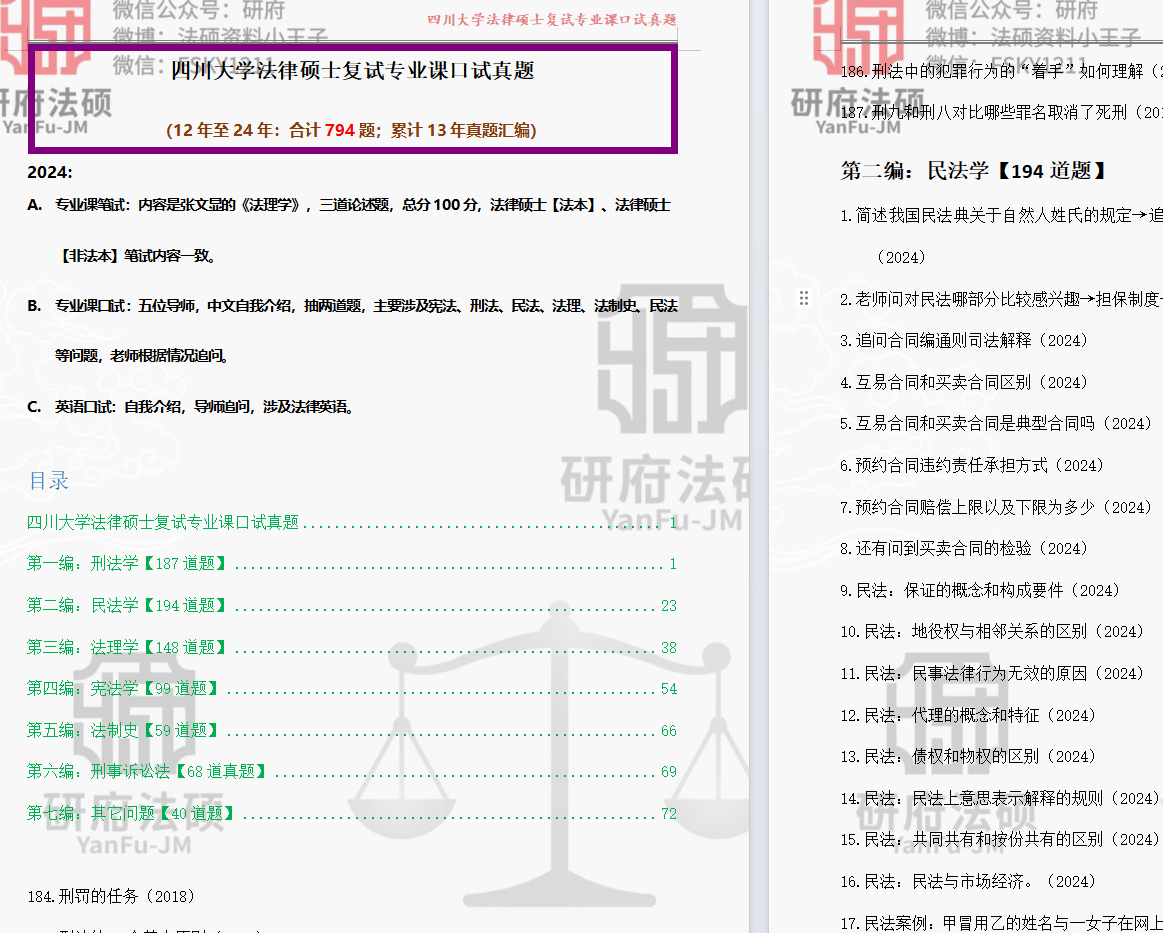The image size is (1163, 933).
Task: Click the 目录 heading
Action: [49, 481]
